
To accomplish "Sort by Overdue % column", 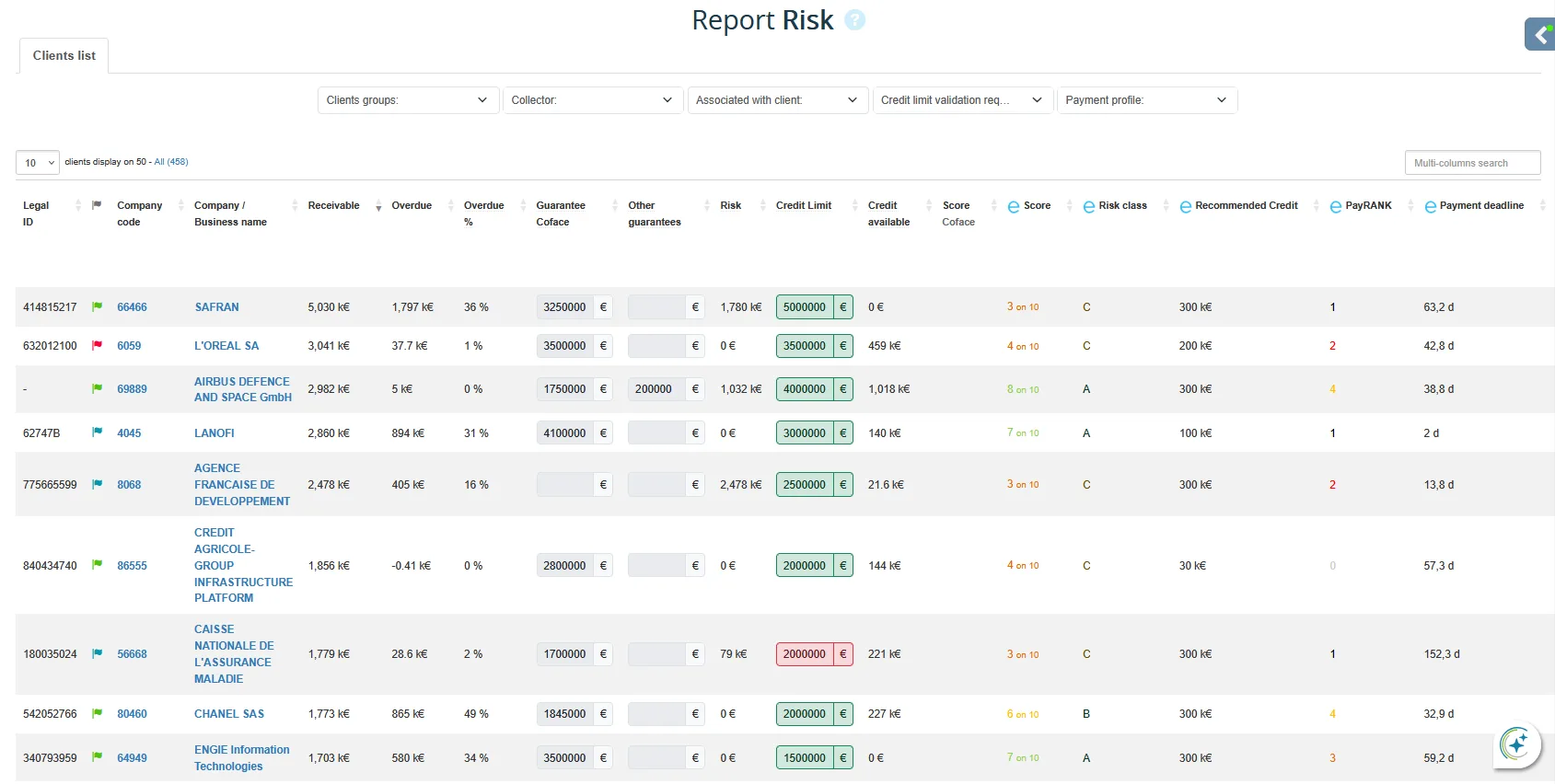I will click(x=483, y=213).
